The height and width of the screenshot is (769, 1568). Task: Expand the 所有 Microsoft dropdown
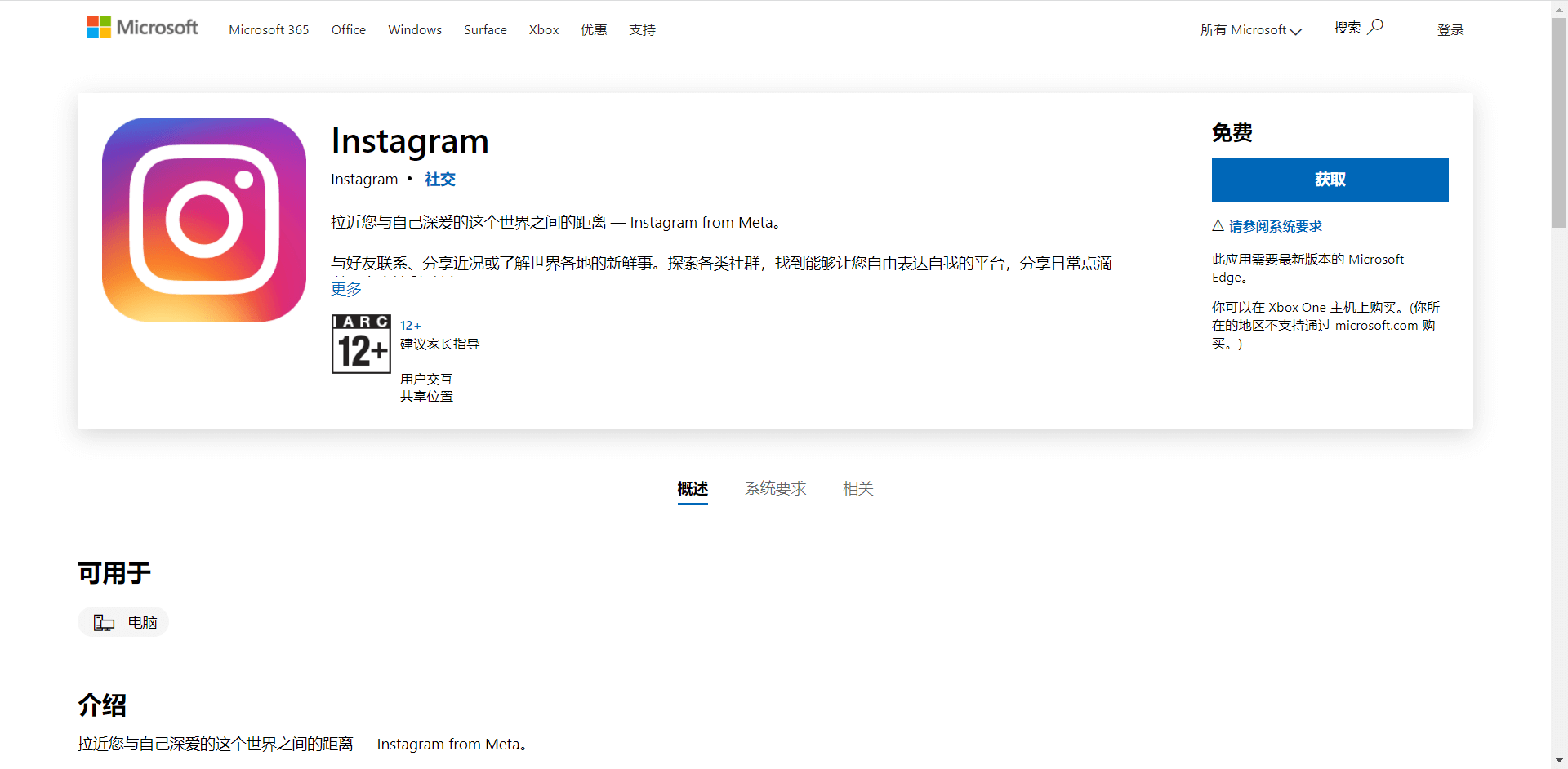[1250, 30]
